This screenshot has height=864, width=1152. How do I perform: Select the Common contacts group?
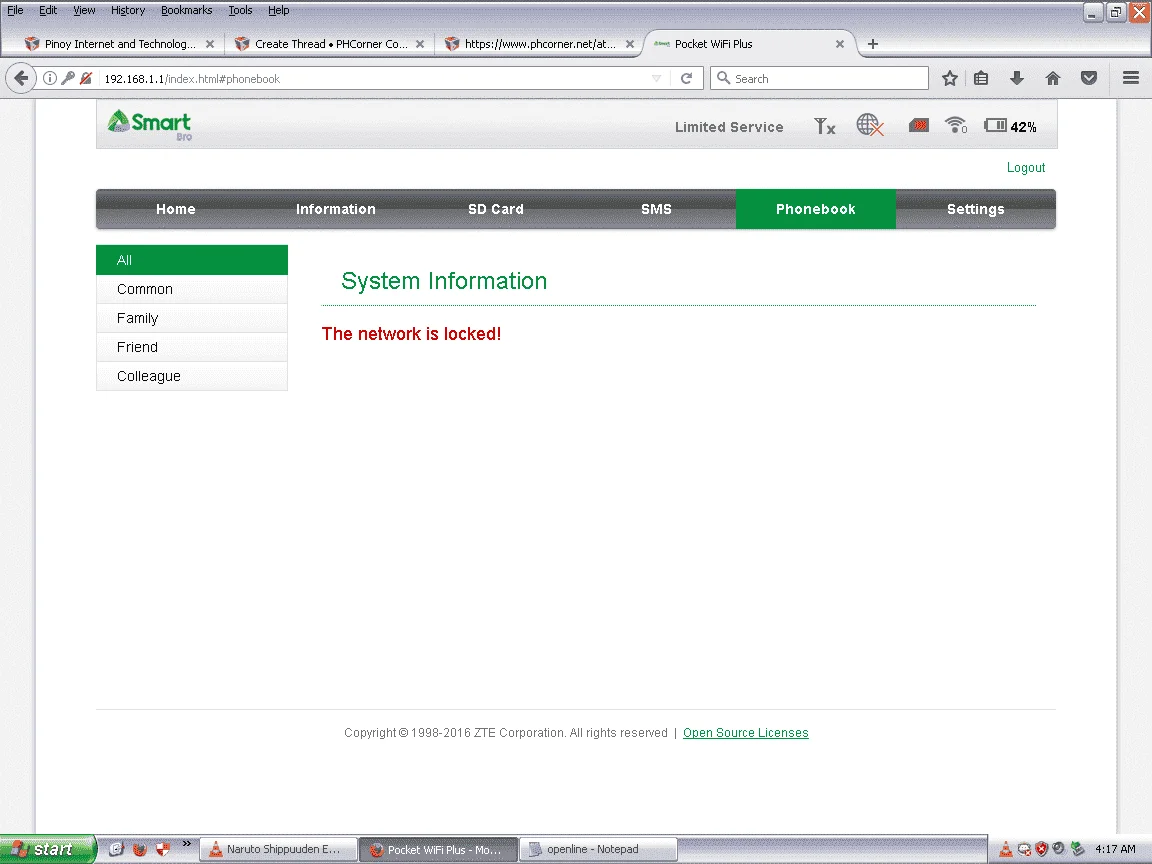[192, 289]
